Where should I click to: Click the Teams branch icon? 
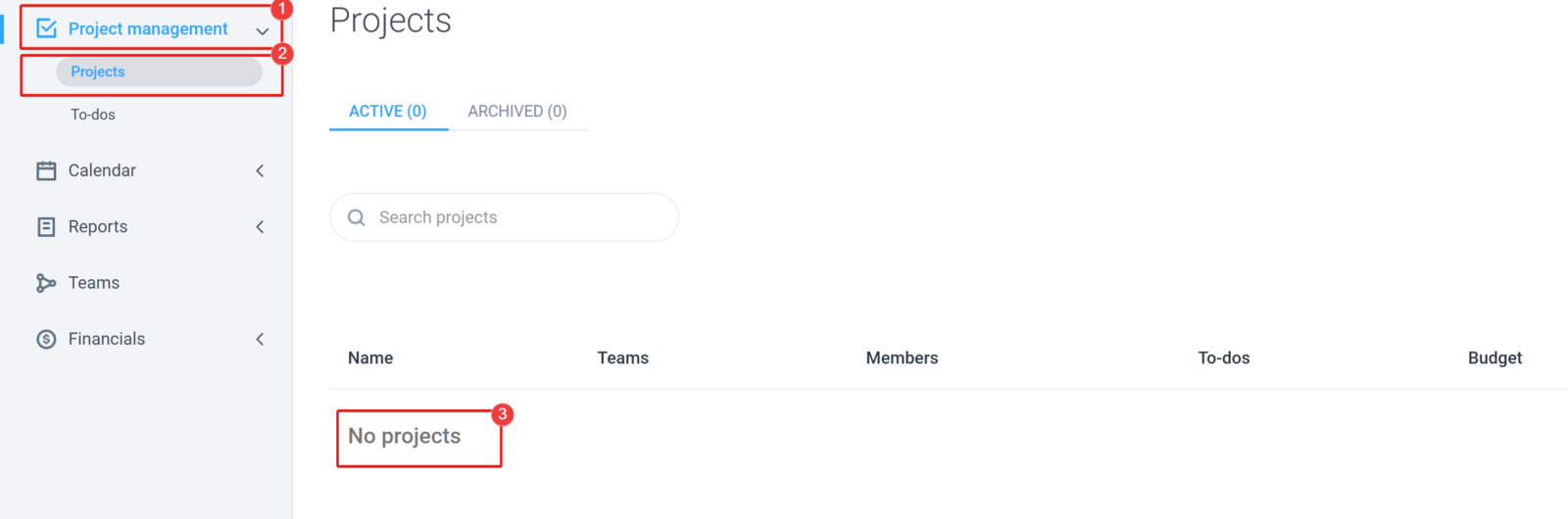point(46,283)
